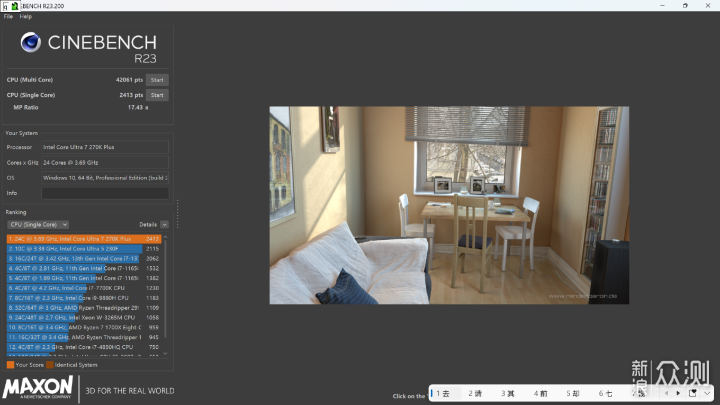720x405 pixels.
Task: Choose IME candidate 3 其
Action: click(x=508, y=394)
